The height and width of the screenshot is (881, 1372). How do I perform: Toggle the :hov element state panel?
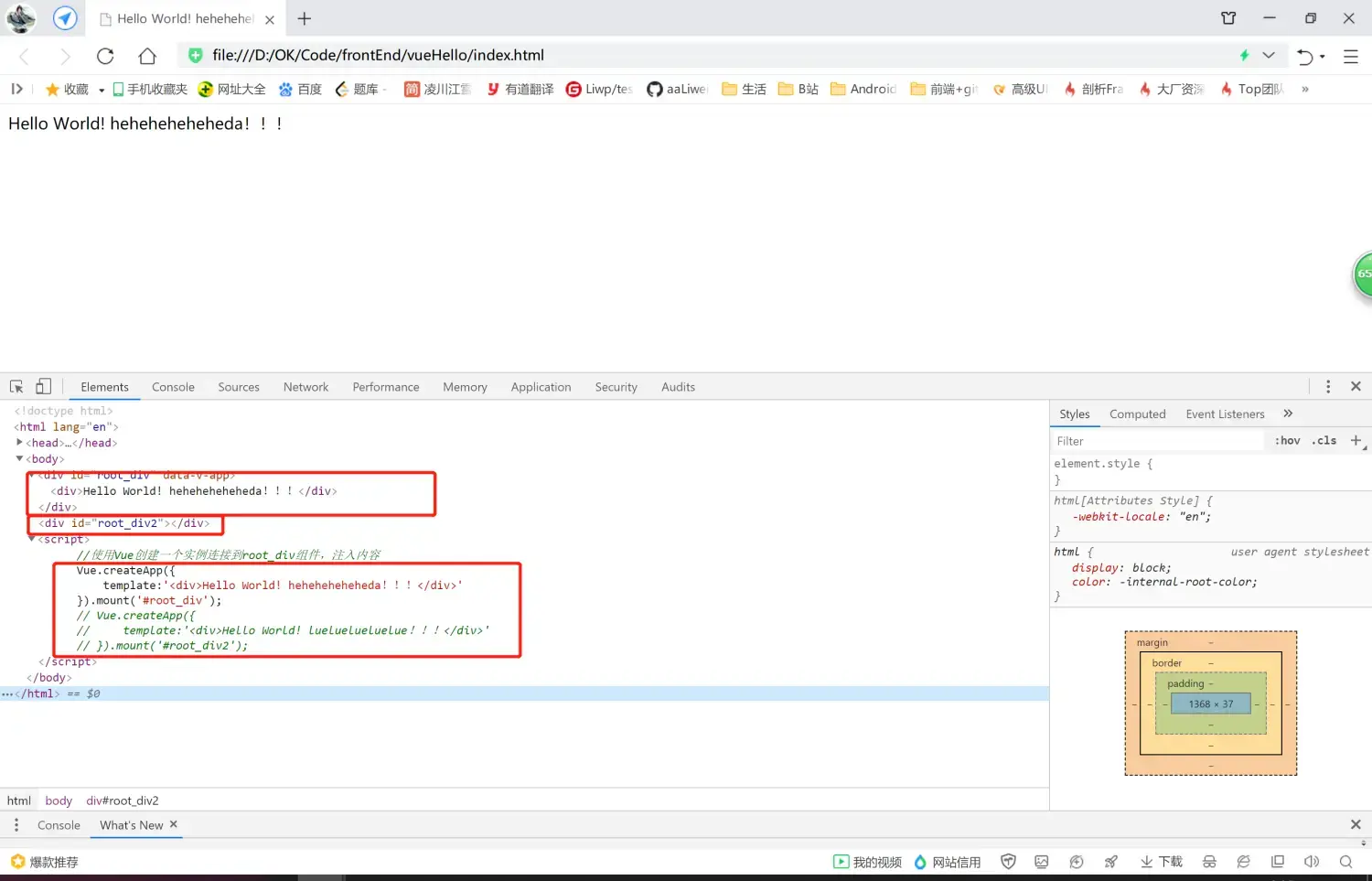(1287, 440)
